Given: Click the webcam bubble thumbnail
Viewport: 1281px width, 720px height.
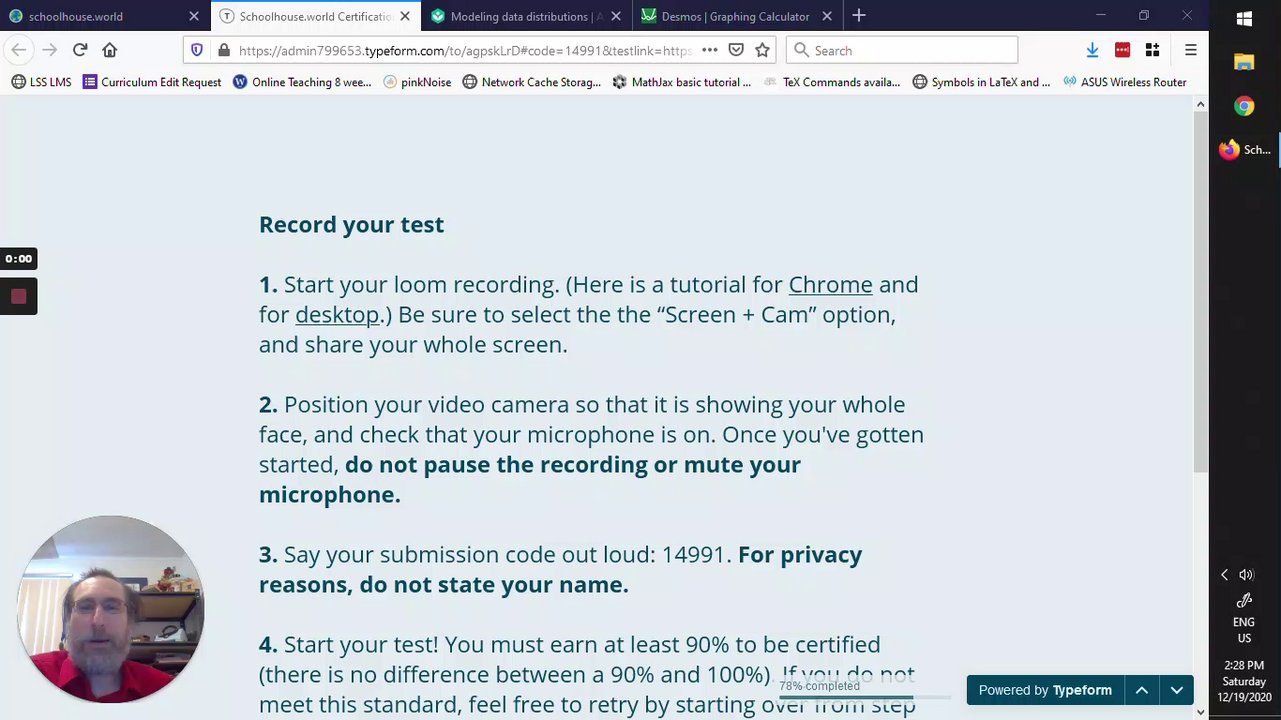Looking at the screenshot, I should [x=110, y=609].
